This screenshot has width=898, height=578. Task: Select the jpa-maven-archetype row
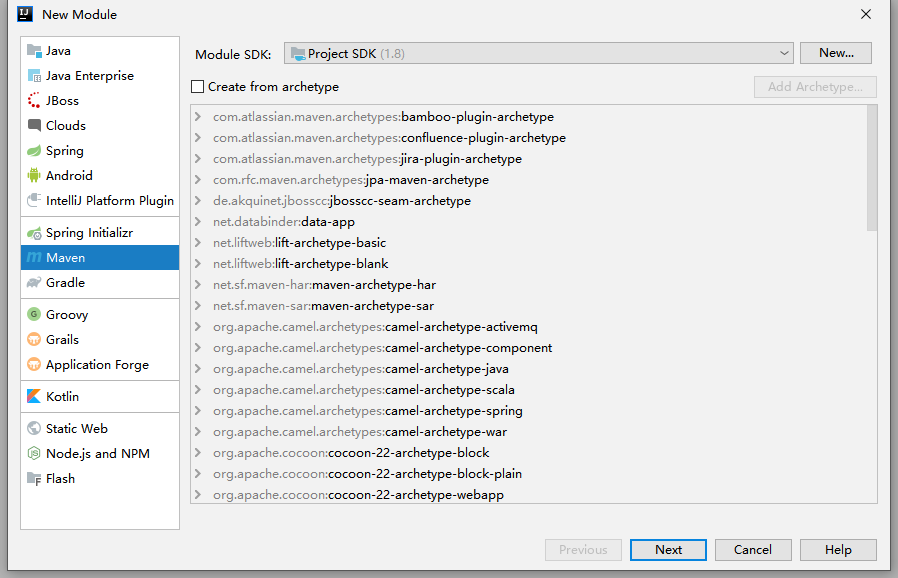tap(529, 180)
